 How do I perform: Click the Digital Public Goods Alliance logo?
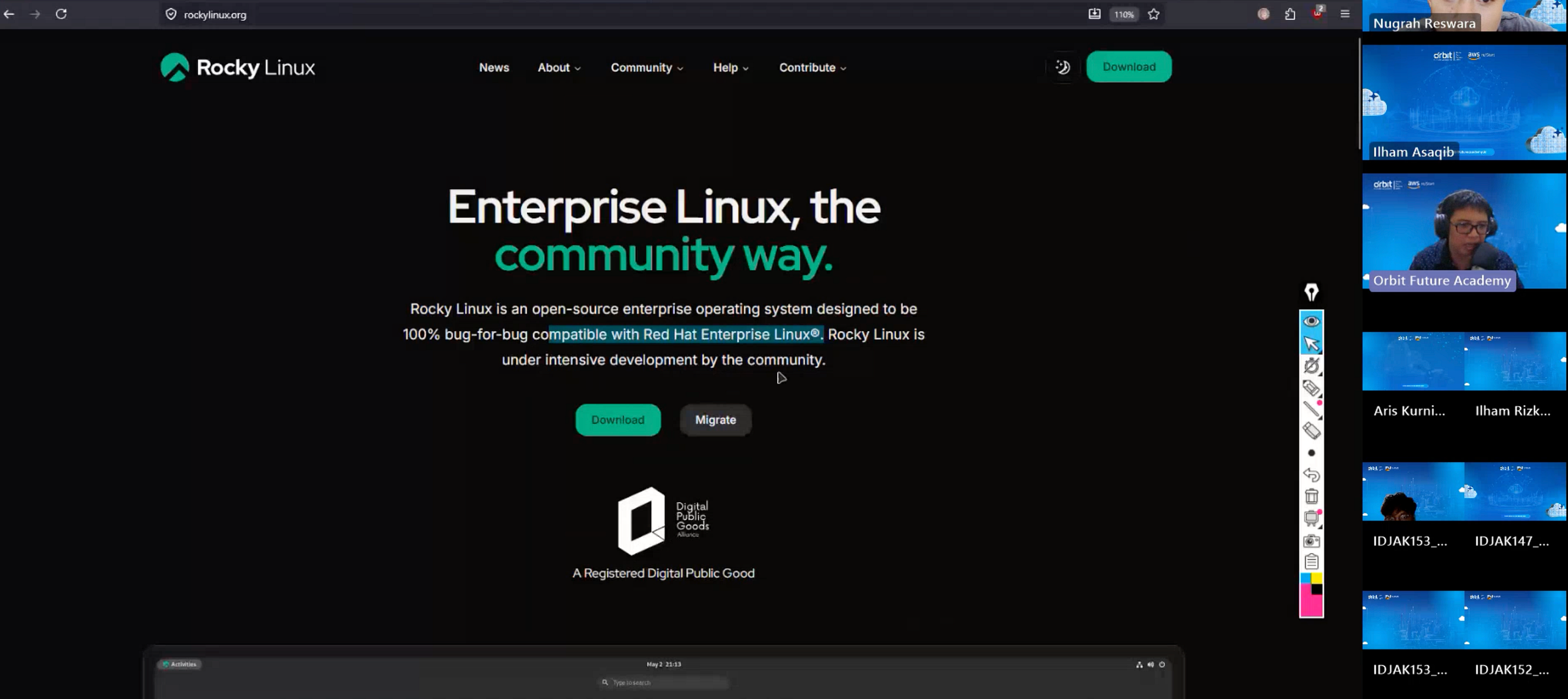click(663, 520)
